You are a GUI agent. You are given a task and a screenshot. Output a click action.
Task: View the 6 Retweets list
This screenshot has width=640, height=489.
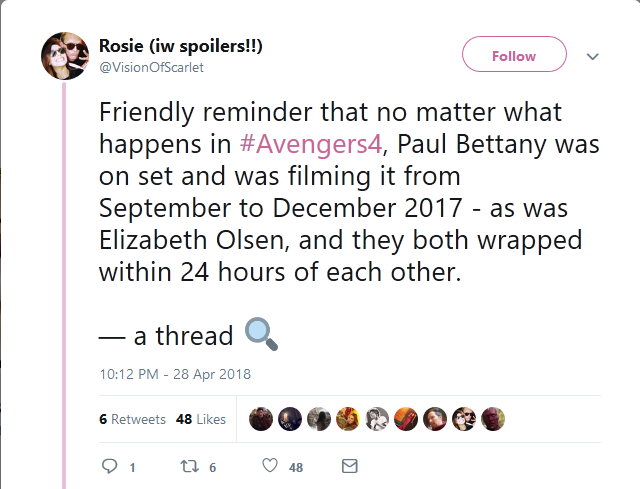(x=132, y=419)
